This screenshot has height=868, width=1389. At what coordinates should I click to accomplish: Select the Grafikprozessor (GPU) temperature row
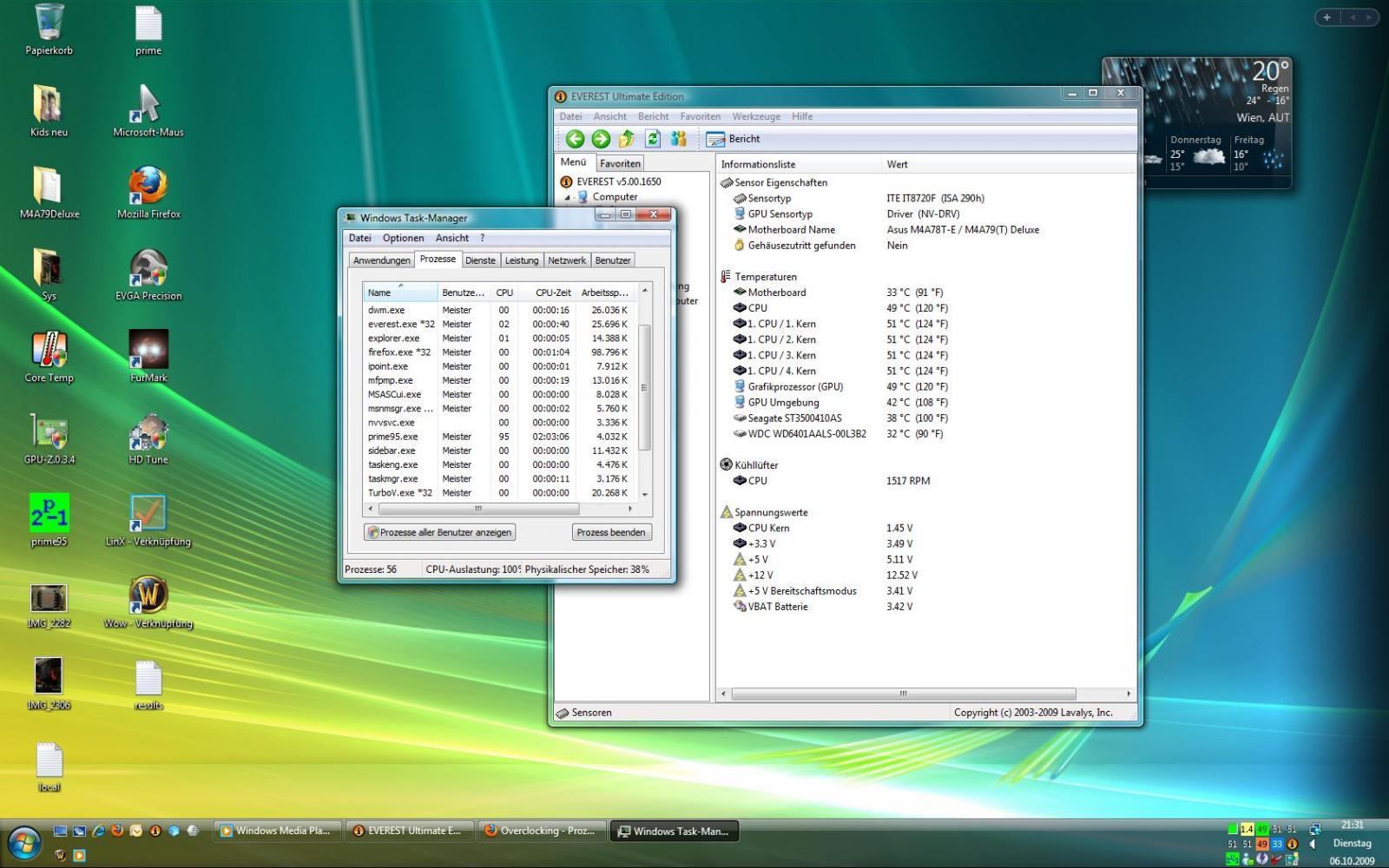[925, 386]
